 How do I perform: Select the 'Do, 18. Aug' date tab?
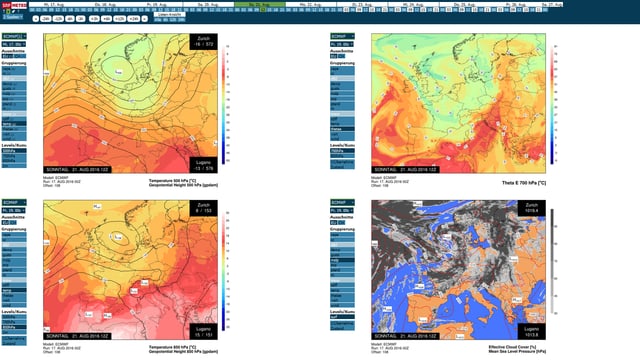(106, 4)
